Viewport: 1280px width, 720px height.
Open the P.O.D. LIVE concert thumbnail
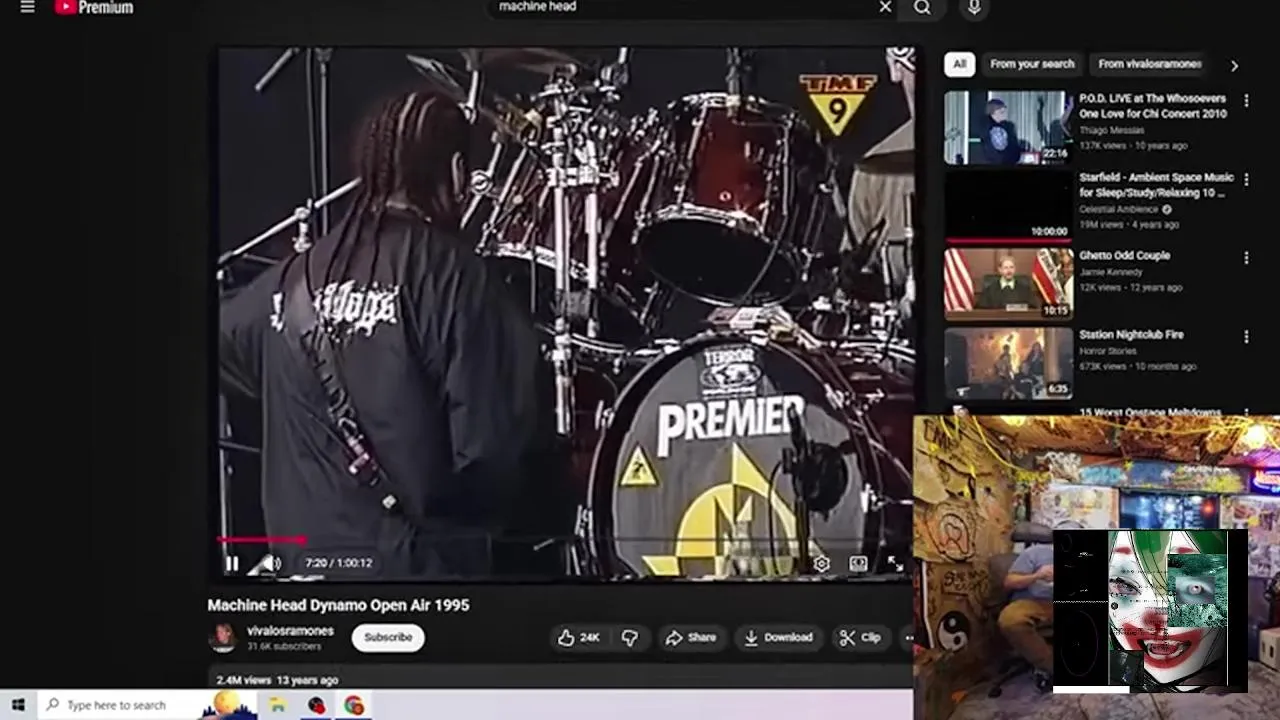pos(1008,127)
